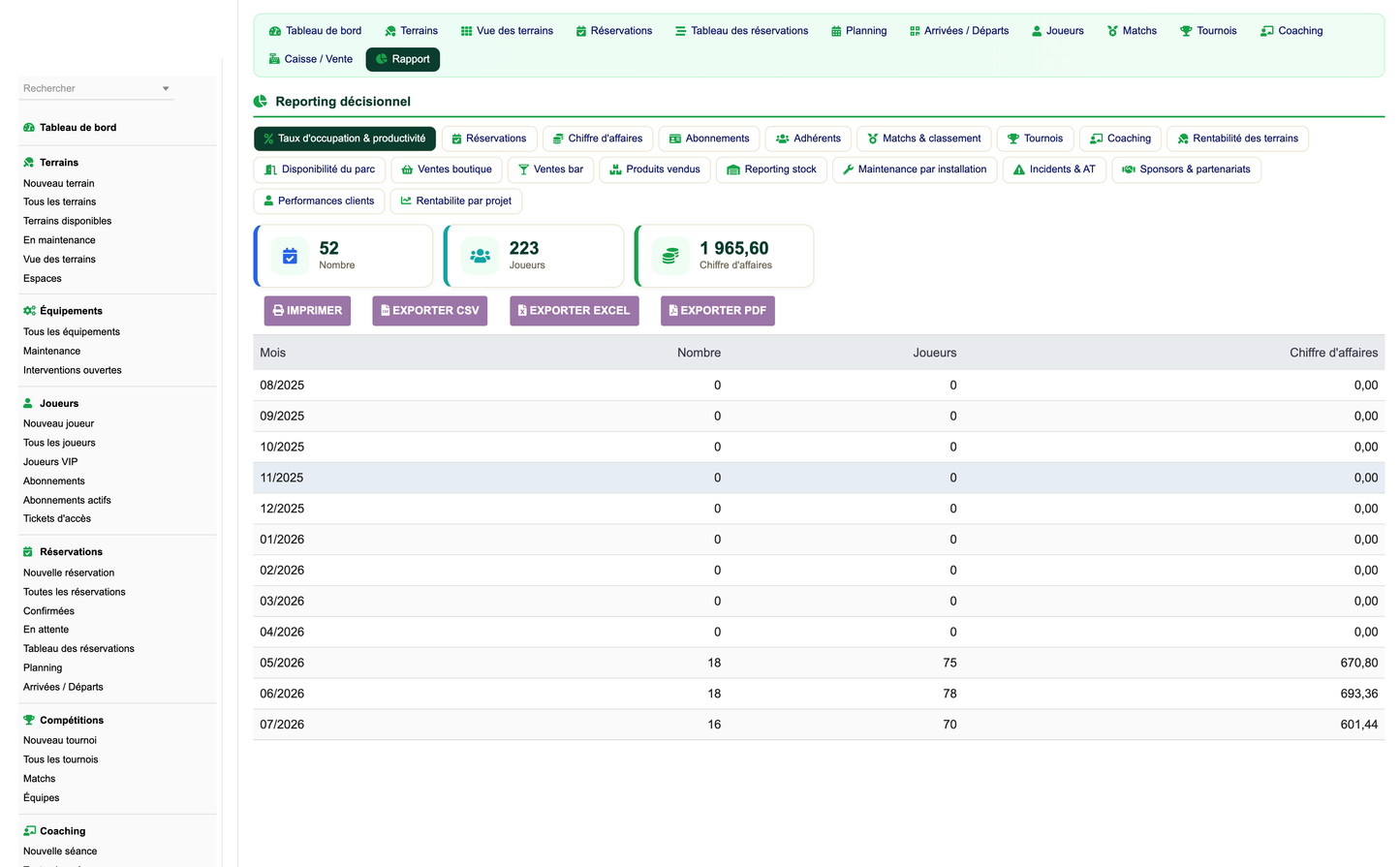Click the Joueurs person icon in top nav

point(1037,31)
